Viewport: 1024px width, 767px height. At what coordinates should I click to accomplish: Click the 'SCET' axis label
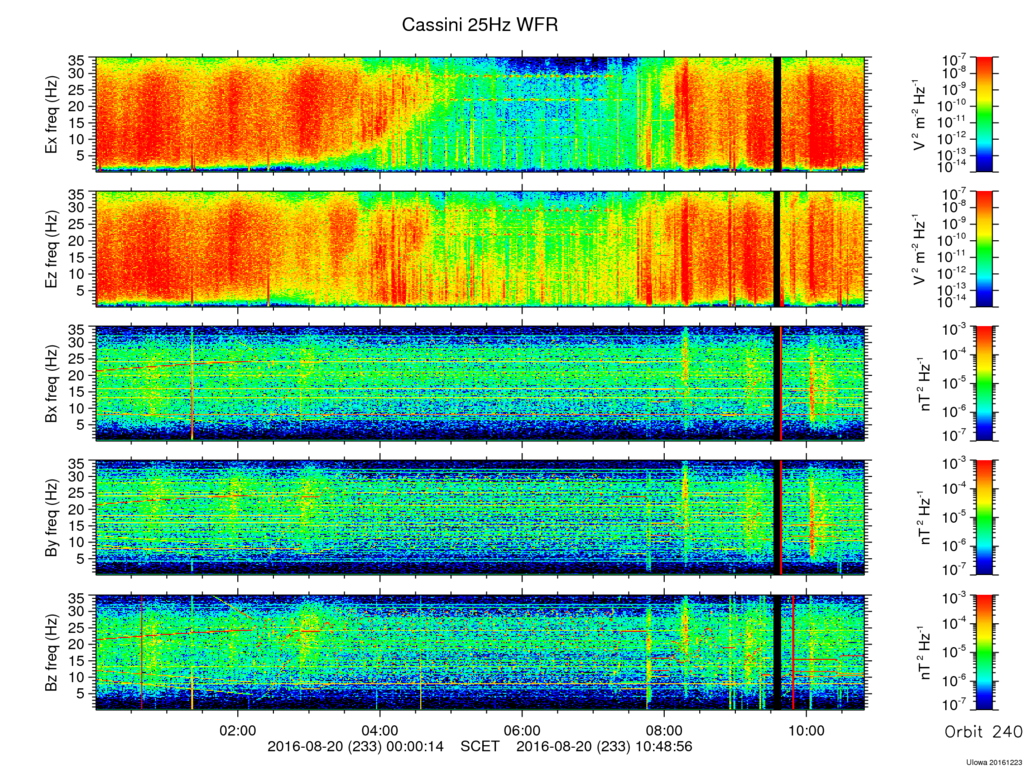click(x=480, y=746)
